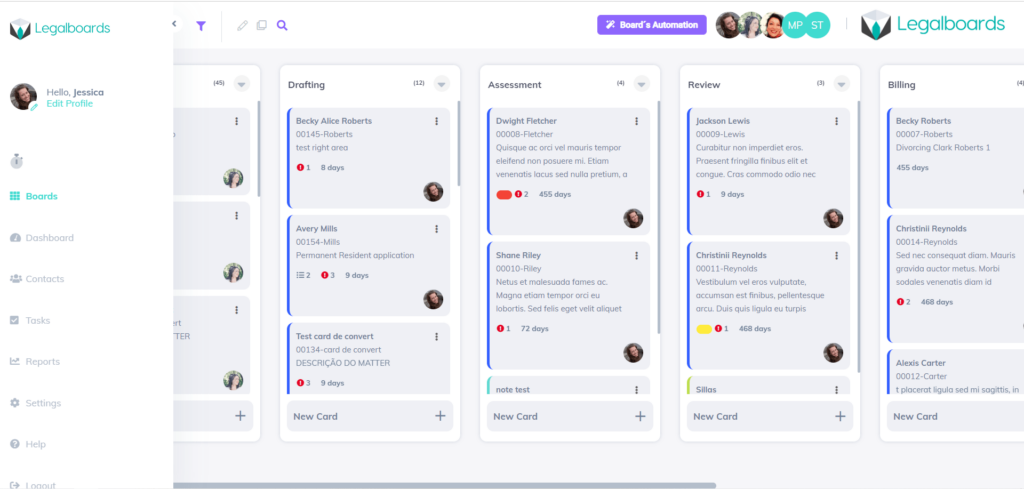Image resolution: width=1024 pixels, height=489 pixels.
Task: Click the purple filter funnel icon
Action: pos(201,26)
